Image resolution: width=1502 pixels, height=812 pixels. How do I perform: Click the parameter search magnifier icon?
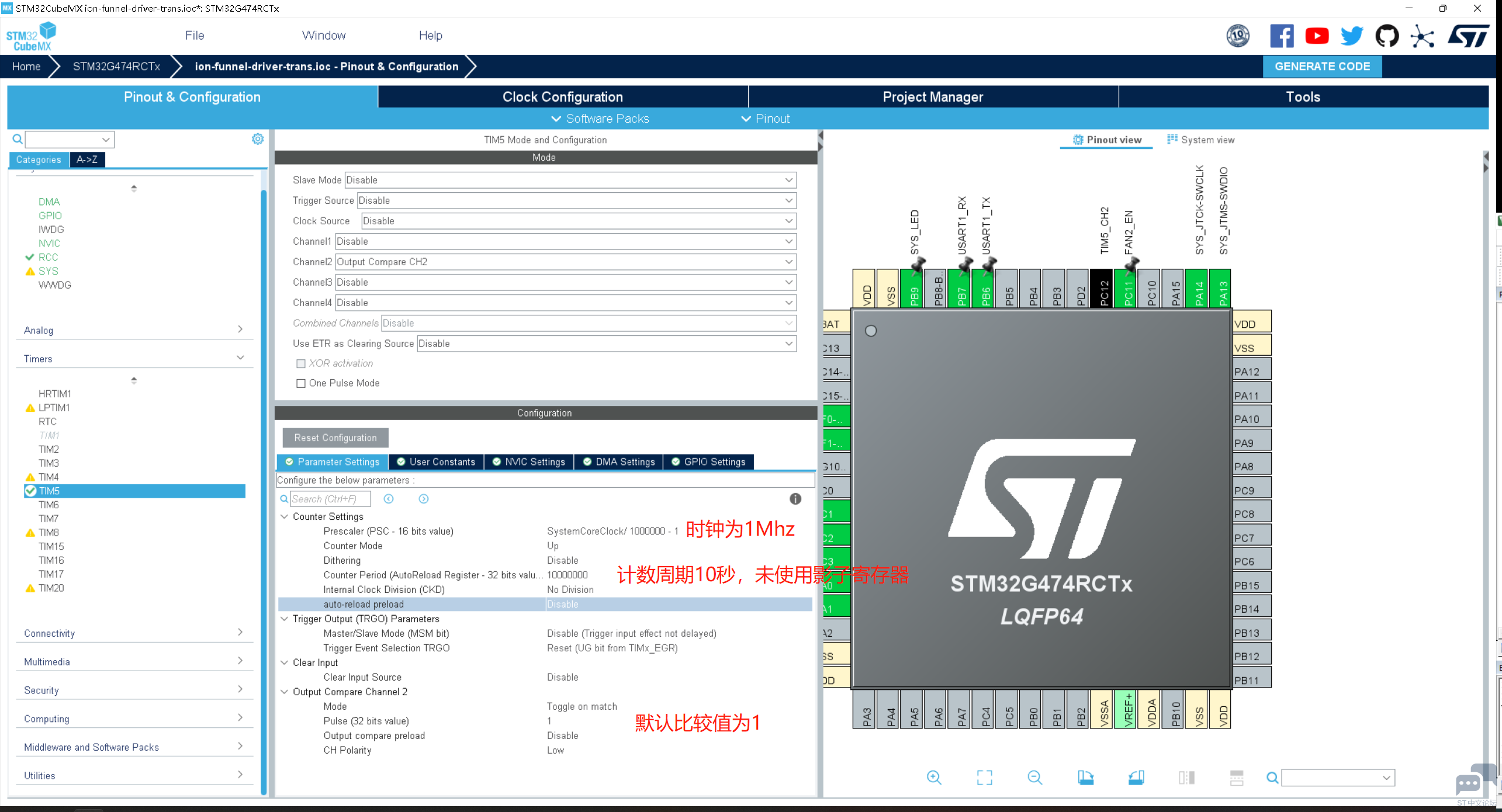pyautogui.click(x=284, y=499)
